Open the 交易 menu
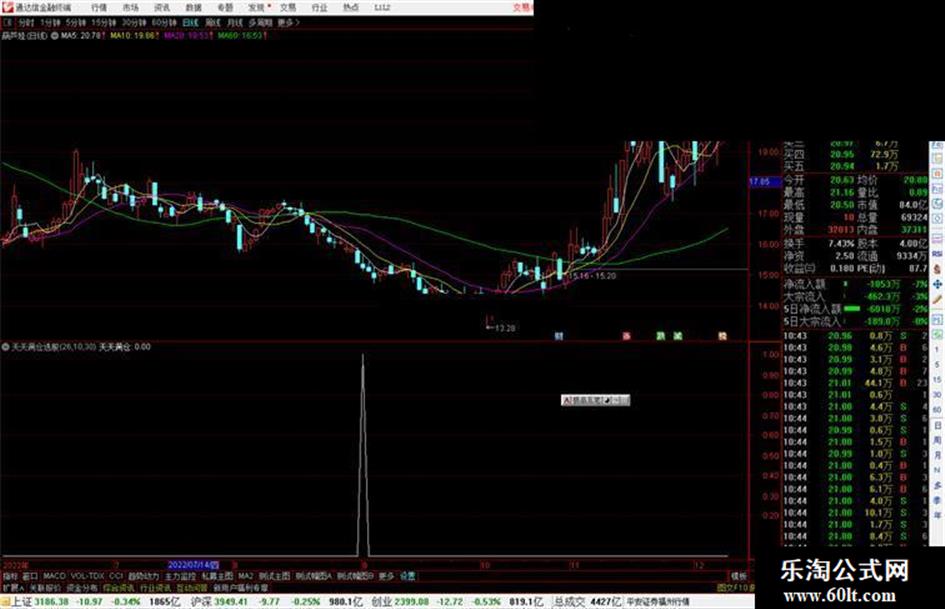 tap(288, 8)
